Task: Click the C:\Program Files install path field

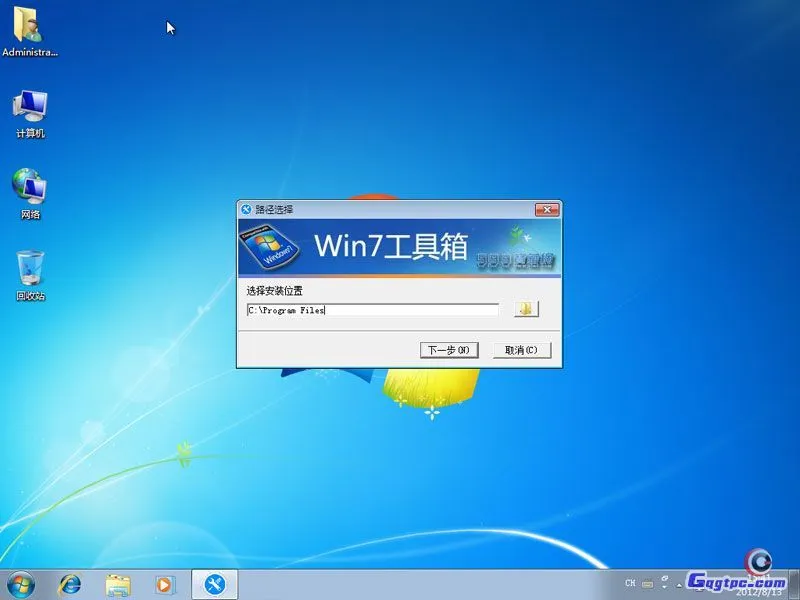Action: pos(372,310)
